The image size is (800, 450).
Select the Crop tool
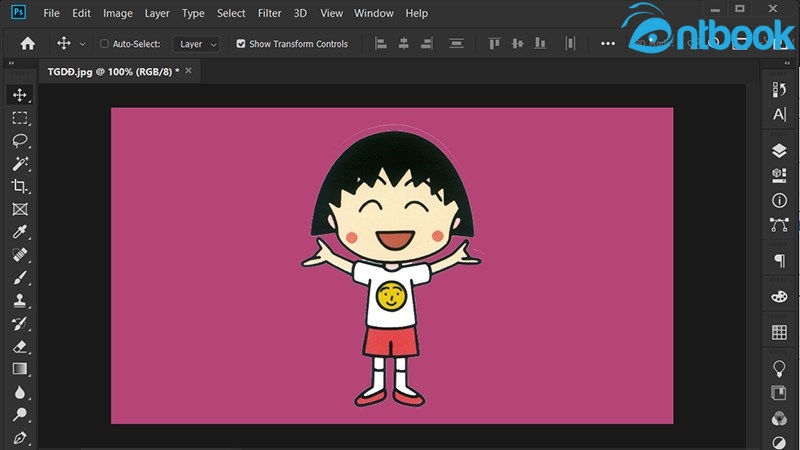[20, 186]
